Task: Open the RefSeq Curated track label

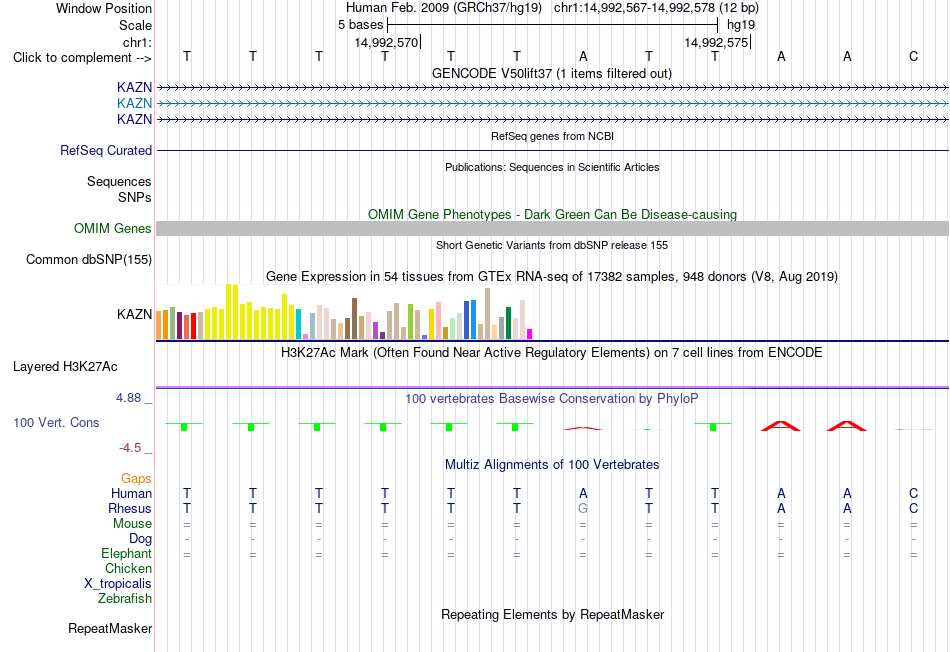Action: 105,150
